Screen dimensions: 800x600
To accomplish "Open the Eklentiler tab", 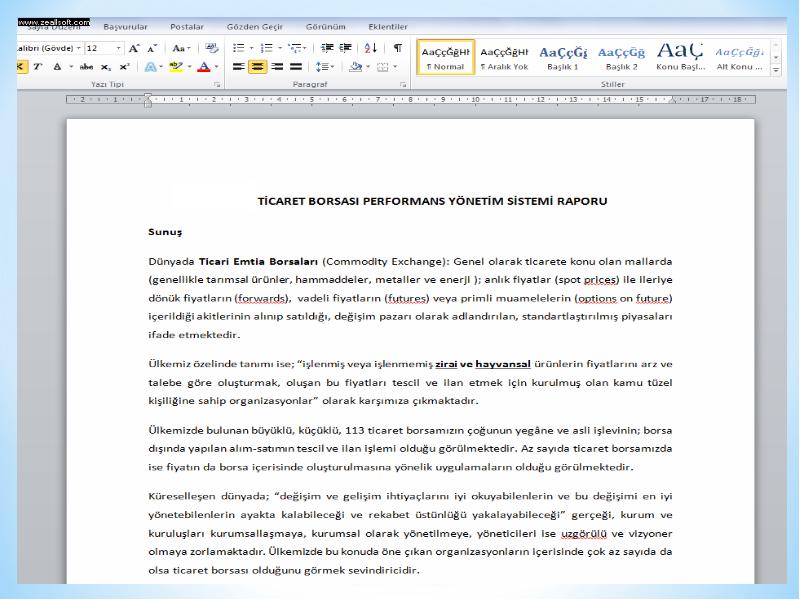I will [388, 27].
